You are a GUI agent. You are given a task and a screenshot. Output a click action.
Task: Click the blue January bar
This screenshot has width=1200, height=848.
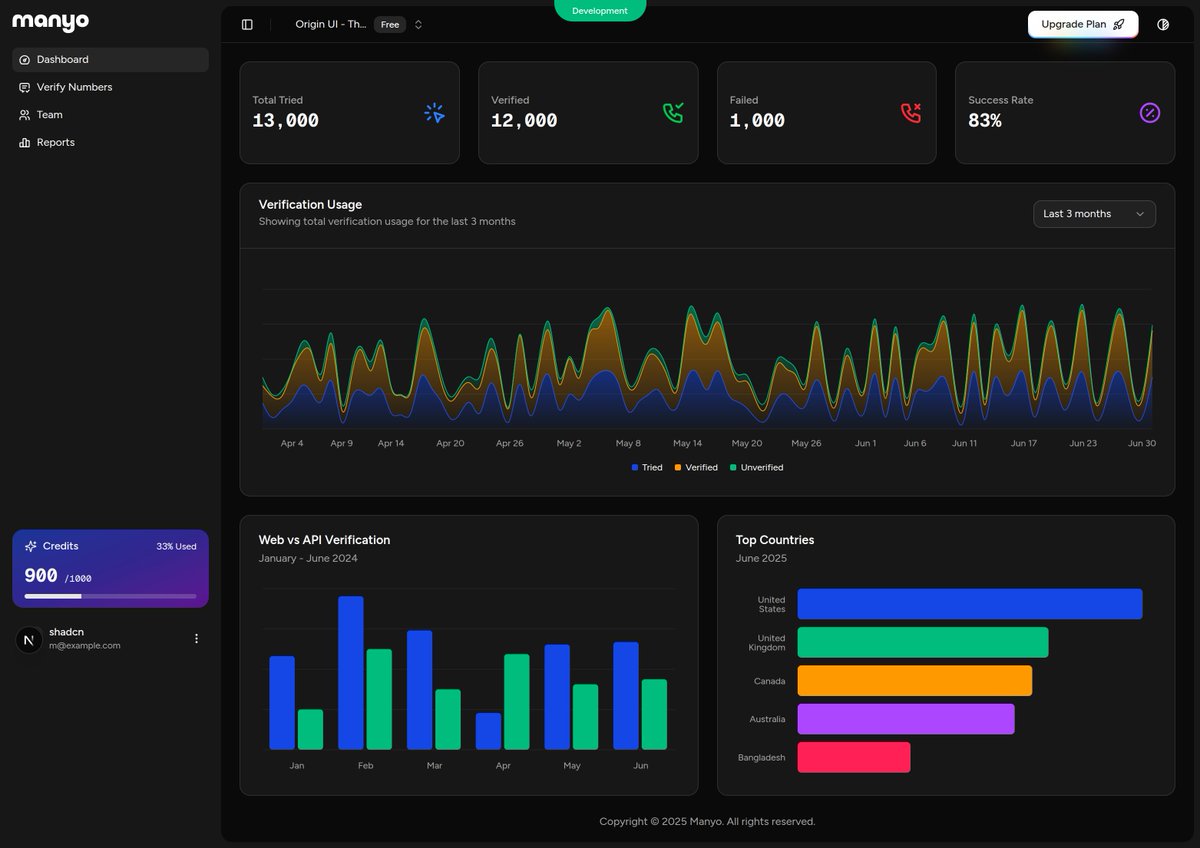(x=282, y=703)
